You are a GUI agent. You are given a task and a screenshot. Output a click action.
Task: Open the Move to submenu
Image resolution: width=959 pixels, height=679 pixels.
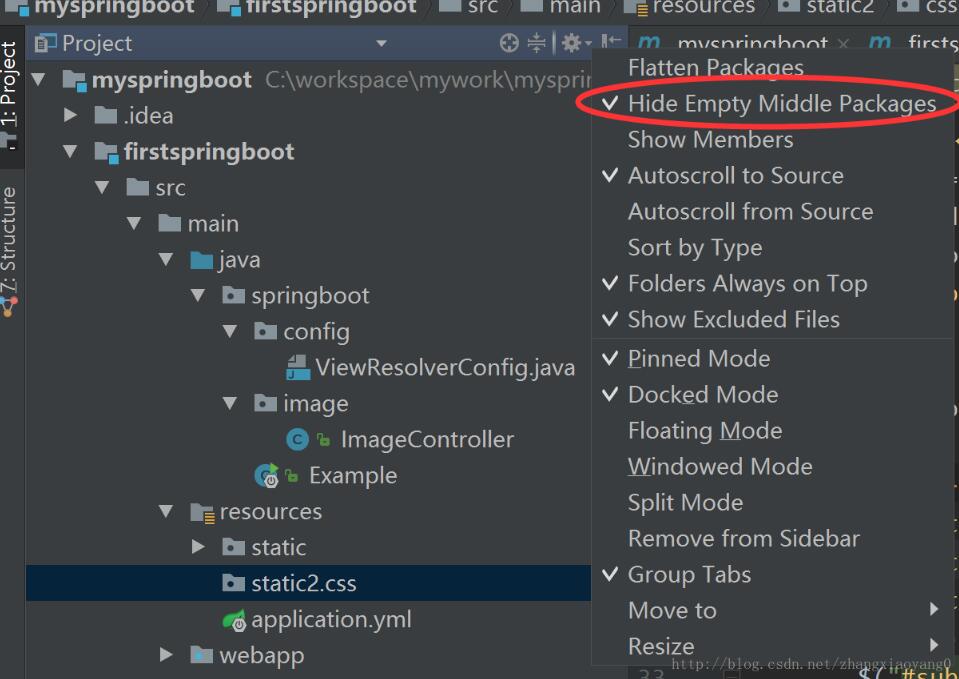click(672, 610)
